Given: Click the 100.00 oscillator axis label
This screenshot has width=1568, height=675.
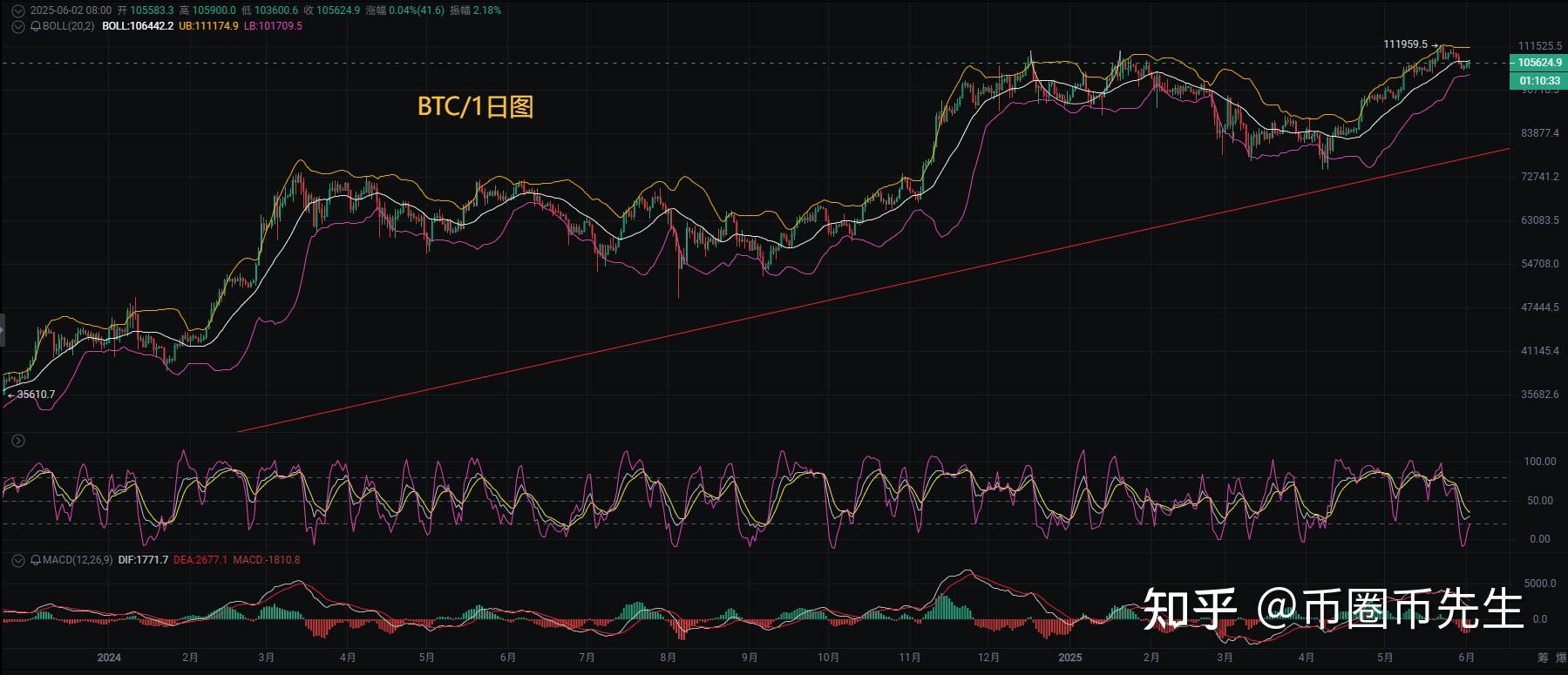Looking at the screenshot, I should 1539,462.
